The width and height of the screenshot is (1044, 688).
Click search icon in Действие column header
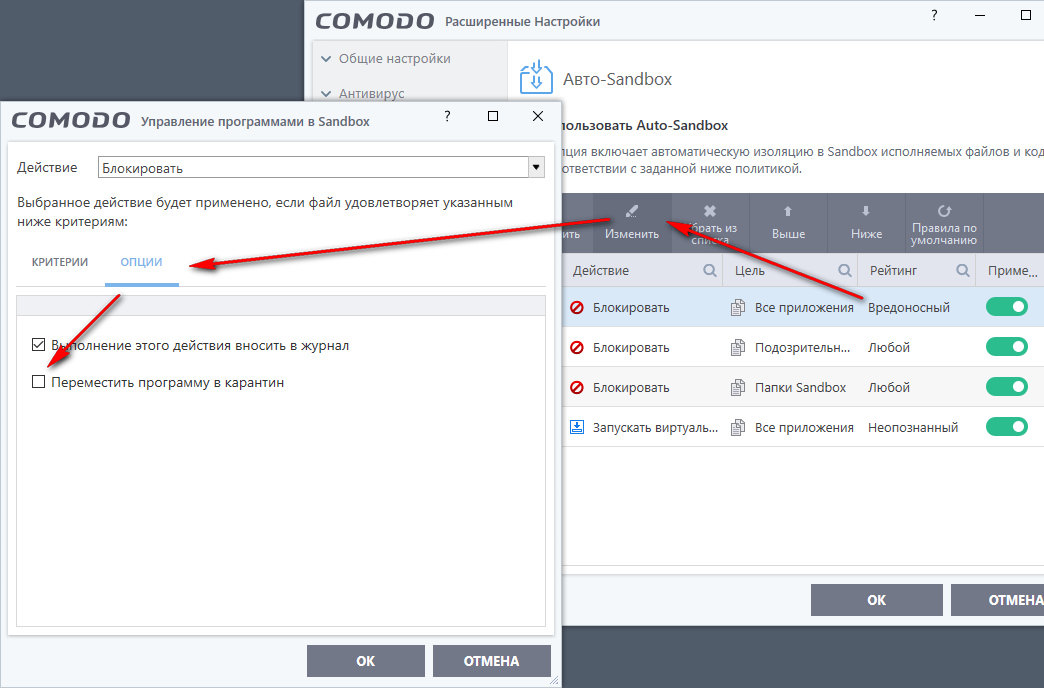[710, 270]
